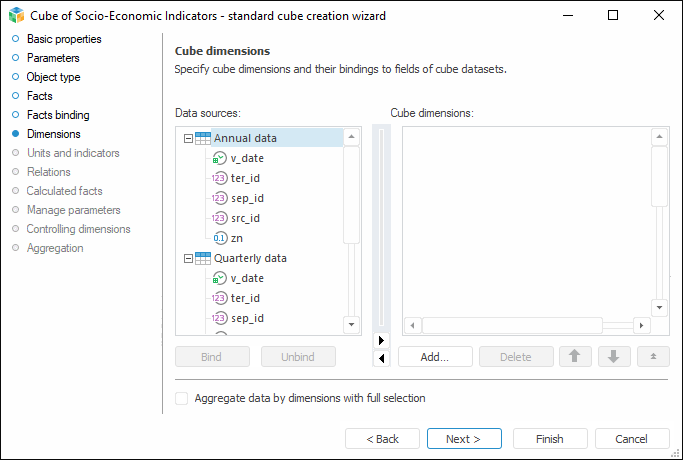Select the Basic properties step bullet
Screen dimensions: 683x460
click(x=15, y=39)
